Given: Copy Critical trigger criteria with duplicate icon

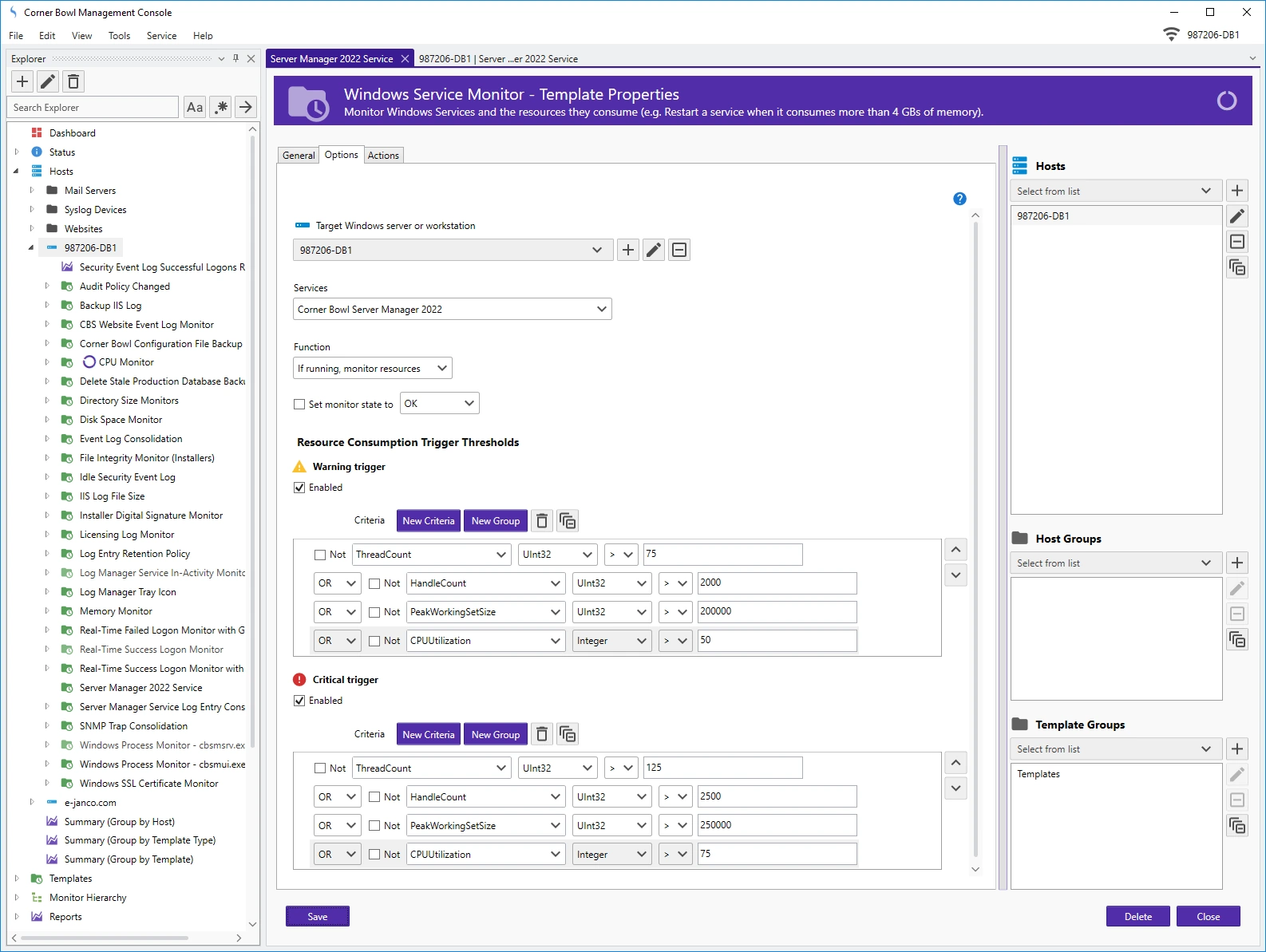Looking at the screenshot, I should pos(568,734).
